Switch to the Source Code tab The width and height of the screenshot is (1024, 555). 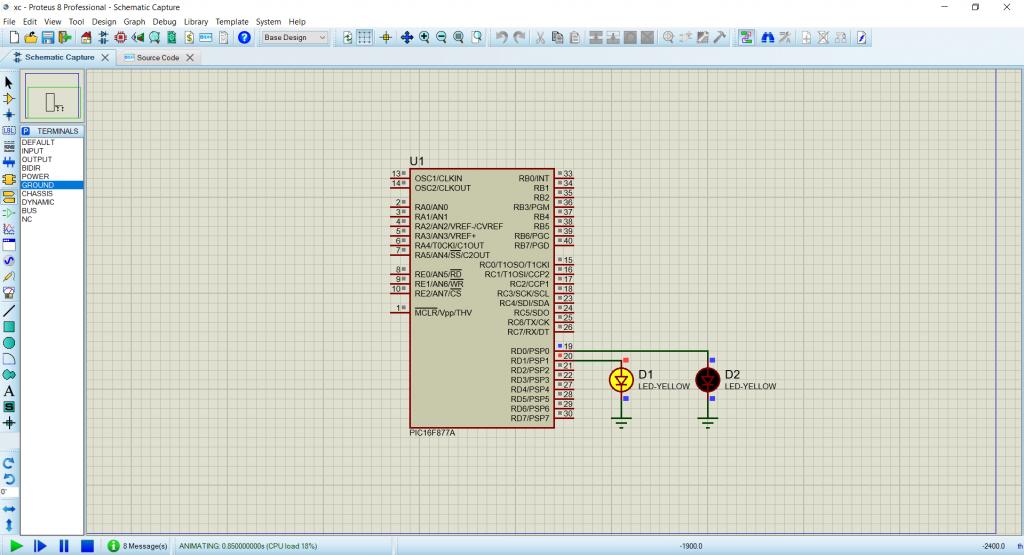click(x=157, y=57)
